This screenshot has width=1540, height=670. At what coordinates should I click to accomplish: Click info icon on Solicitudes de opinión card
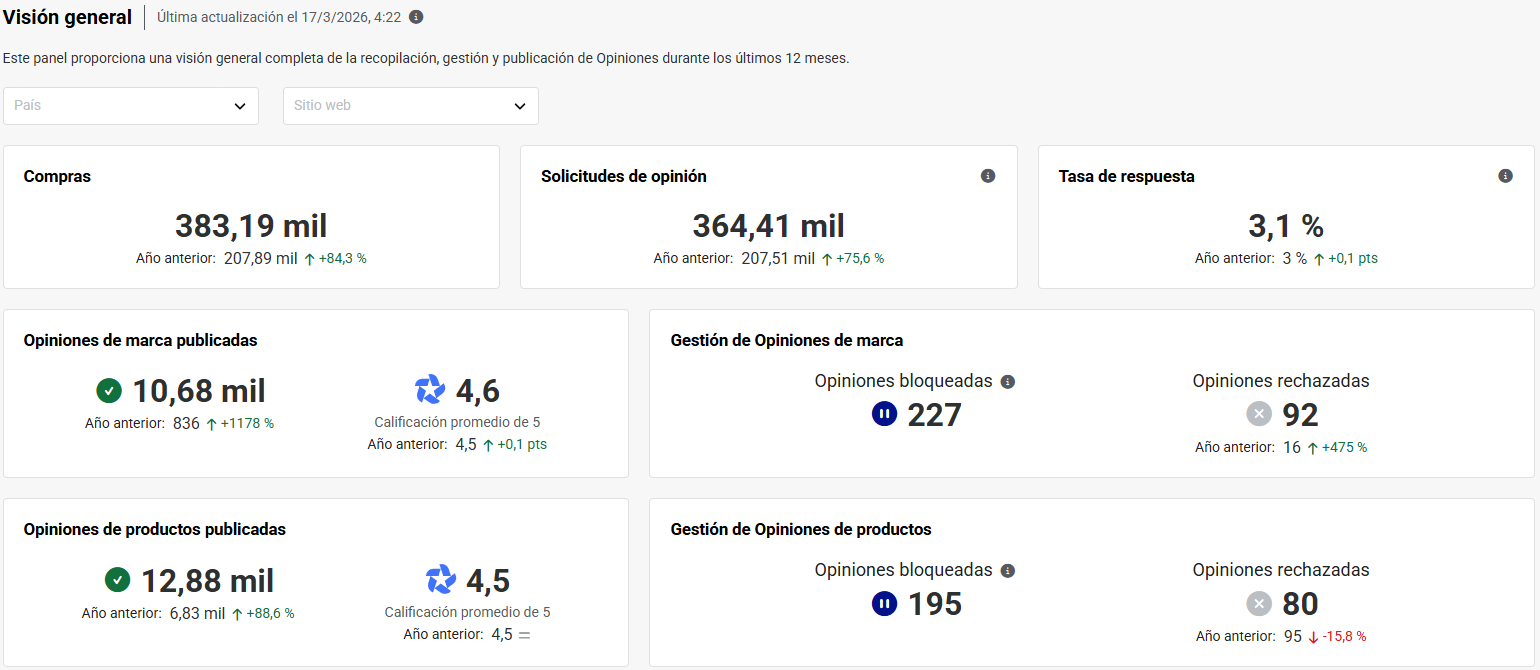988,176
